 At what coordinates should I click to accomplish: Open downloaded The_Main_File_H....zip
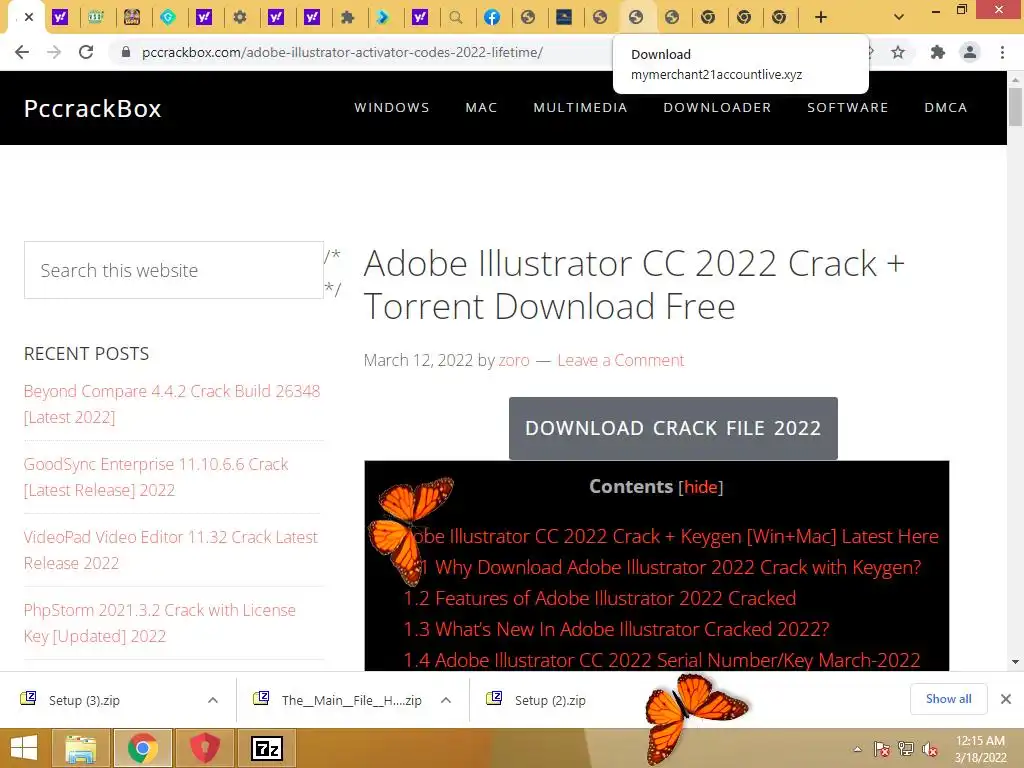(351, 700)
